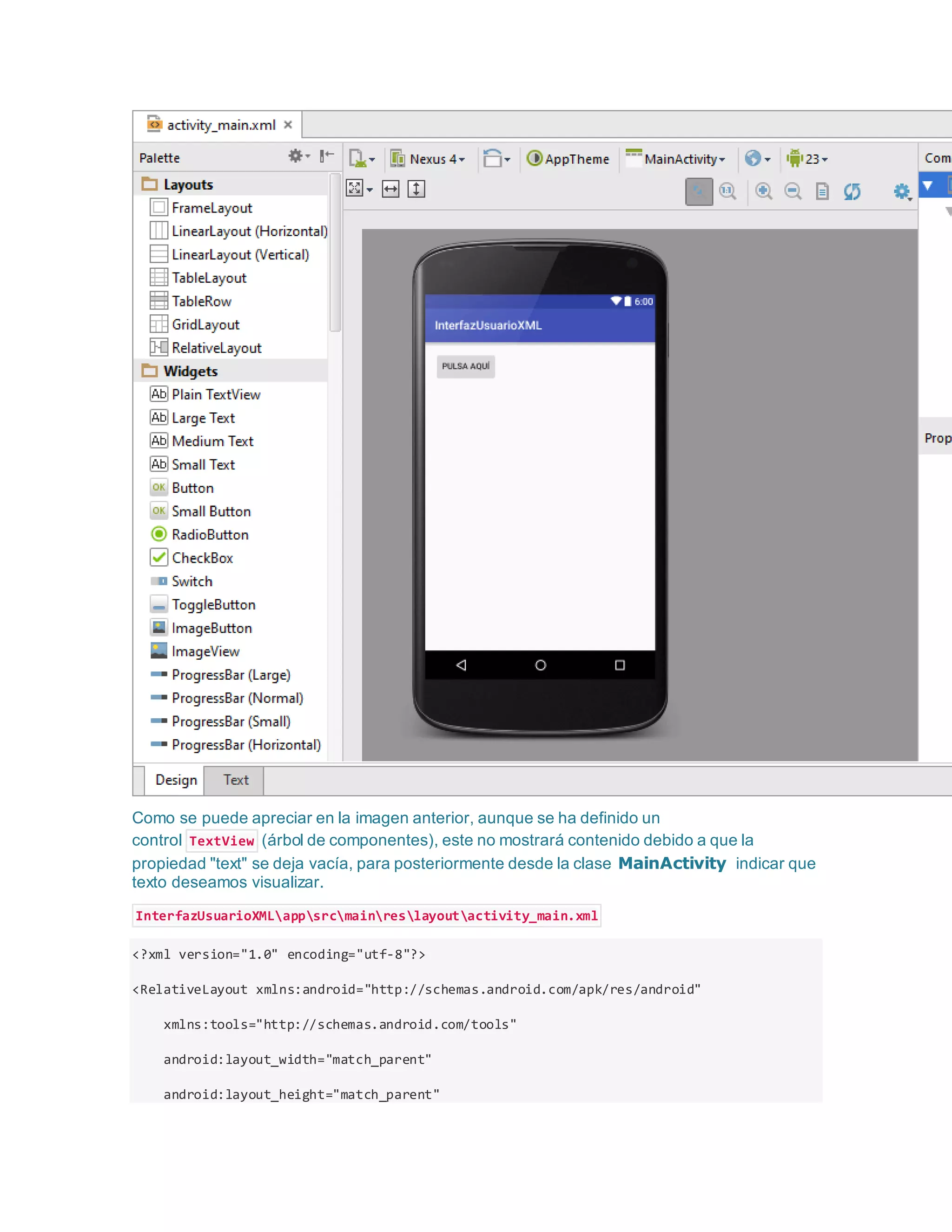
Task: Open the Android API 23 version dropdown
Action: [x=807, y=159]
